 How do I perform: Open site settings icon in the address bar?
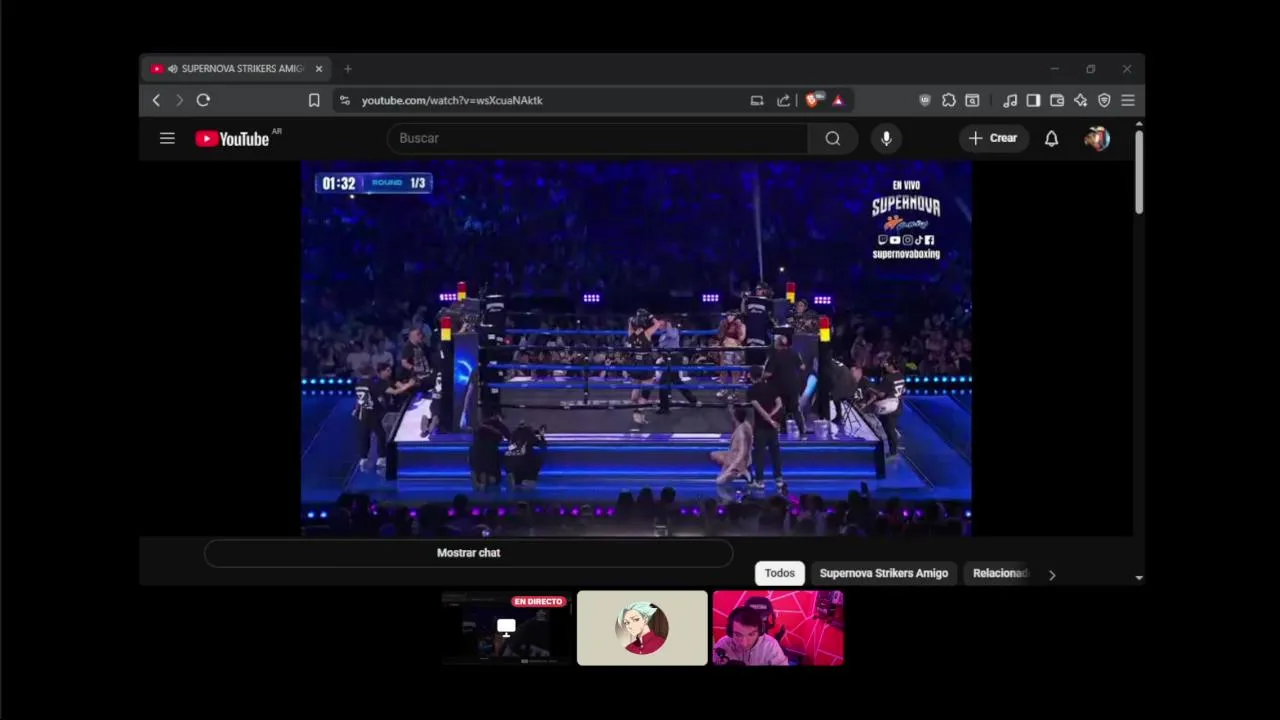345,100
